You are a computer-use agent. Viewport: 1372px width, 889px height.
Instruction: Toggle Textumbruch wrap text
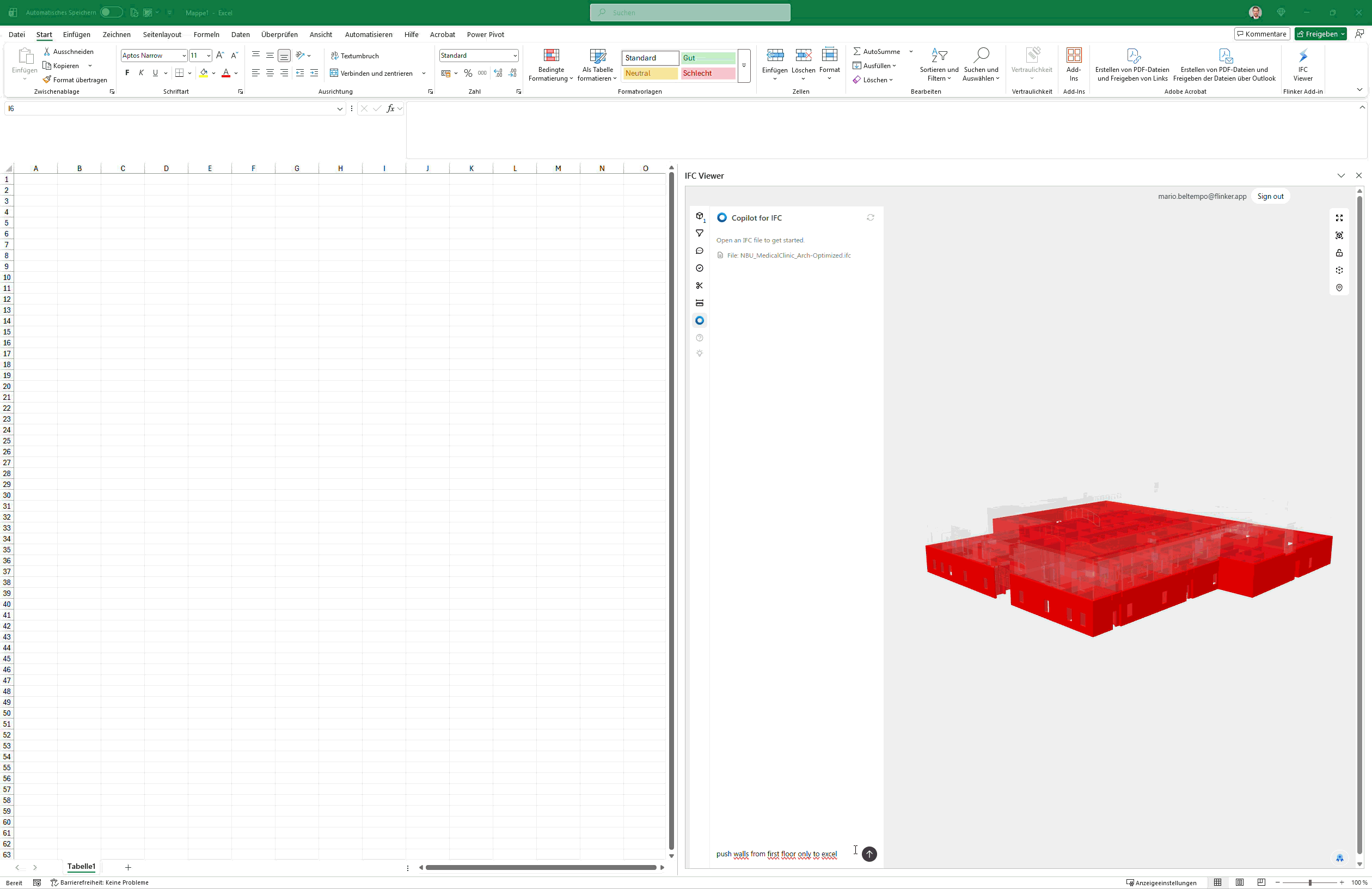pyautogui.click(x=354, y=56)
